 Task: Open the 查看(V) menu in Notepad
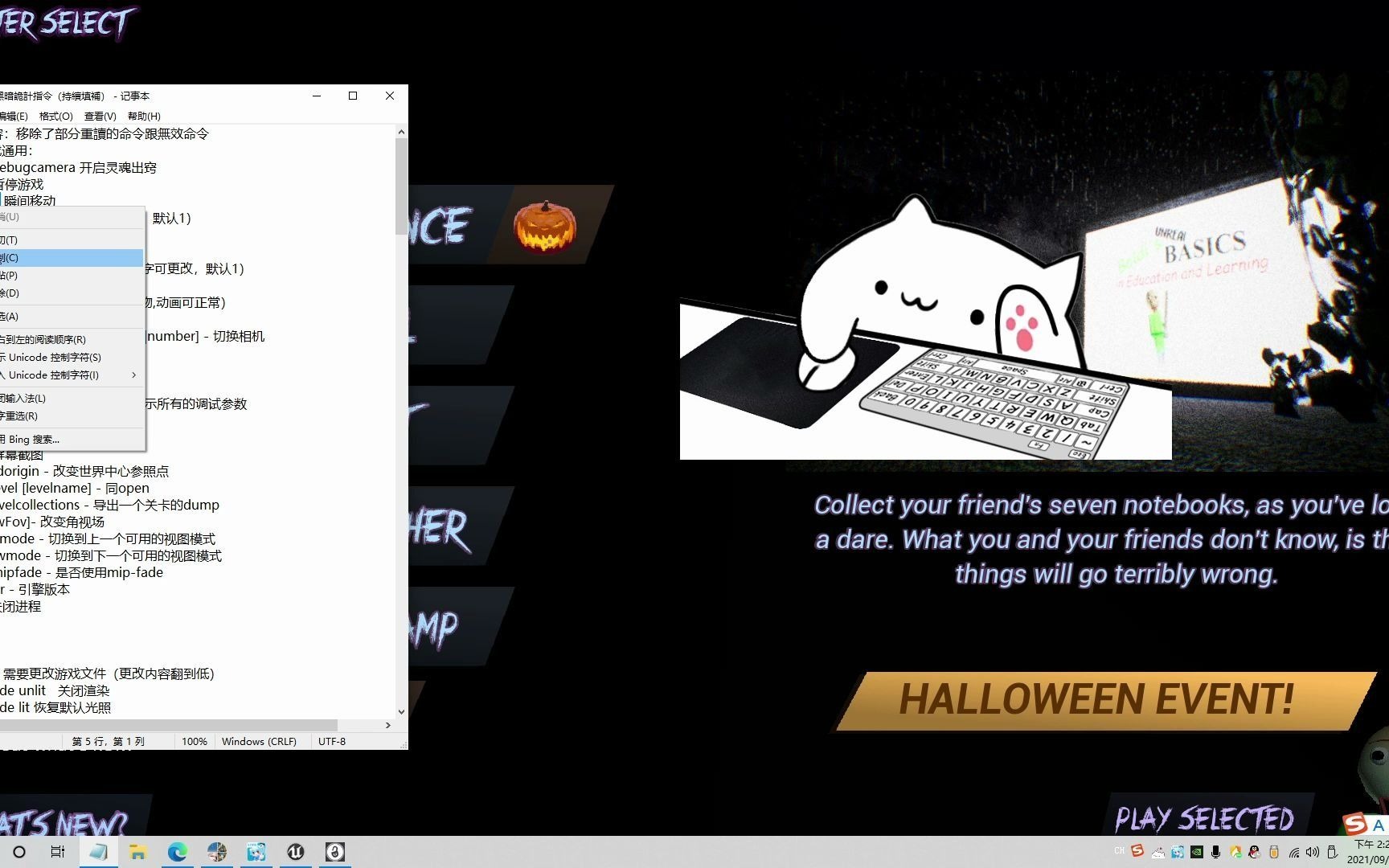tap(100, 116)
